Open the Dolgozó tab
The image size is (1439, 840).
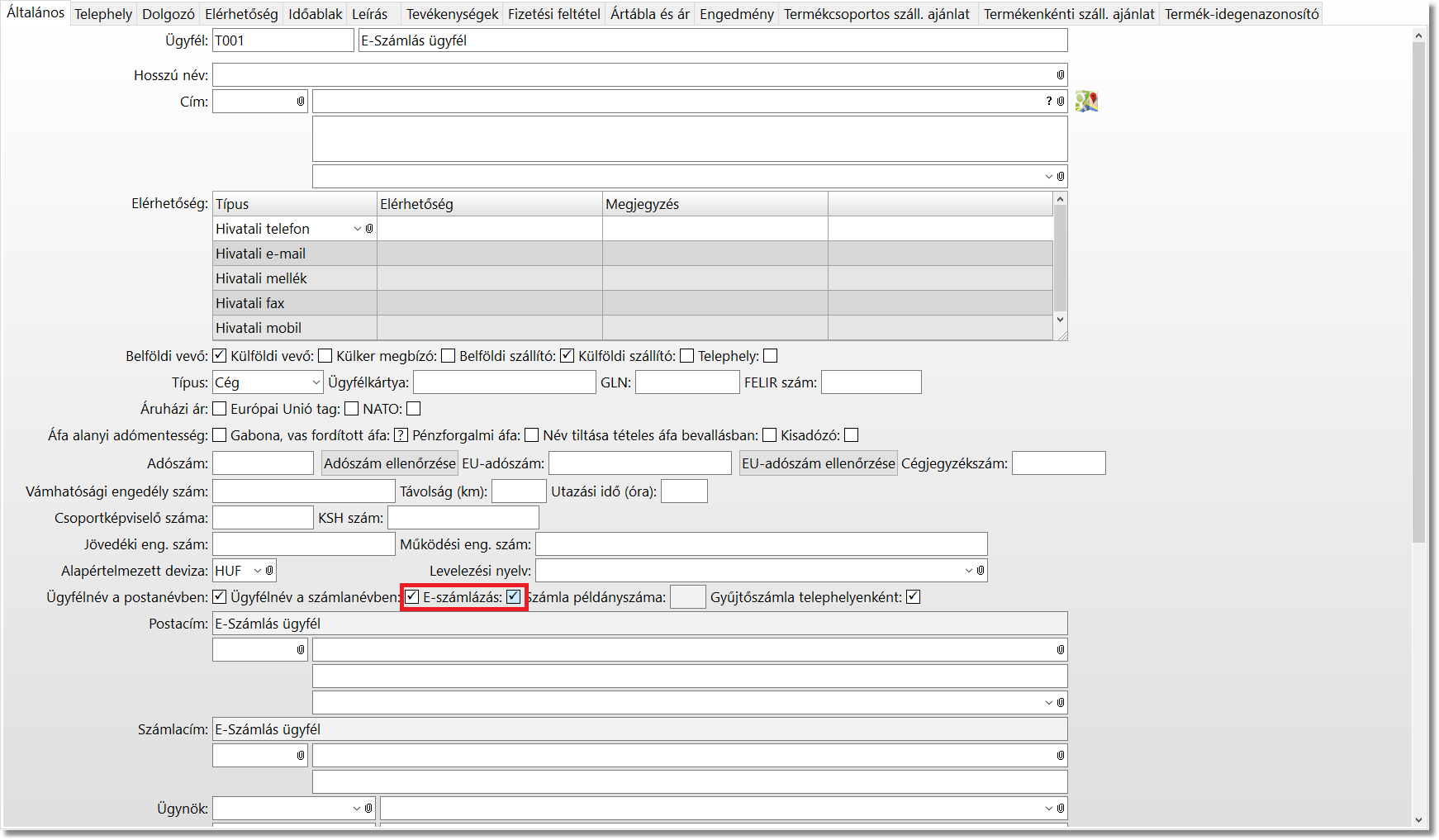(x=169, y=14)
